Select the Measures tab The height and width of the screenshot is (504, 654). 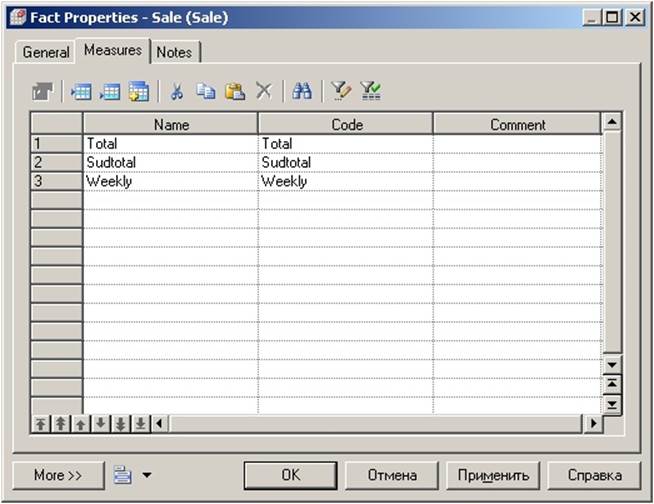click(x=113, y=50)
